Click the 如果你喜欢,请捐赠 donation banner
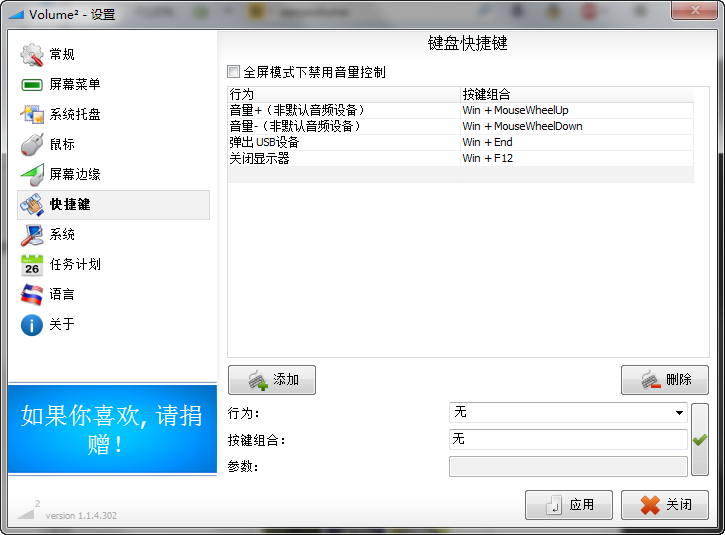Screen dimensions: 725x535 click(112, 429)
